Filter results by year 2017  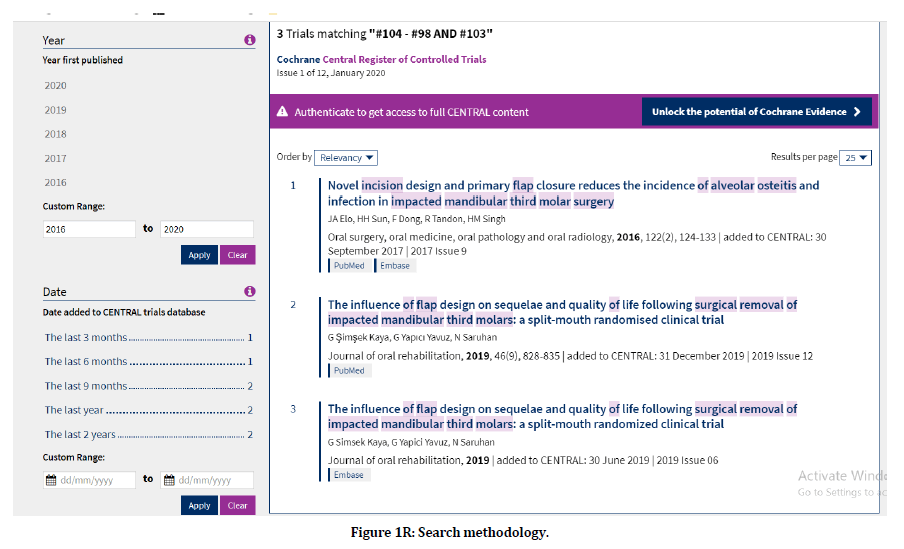click(56, 158)
